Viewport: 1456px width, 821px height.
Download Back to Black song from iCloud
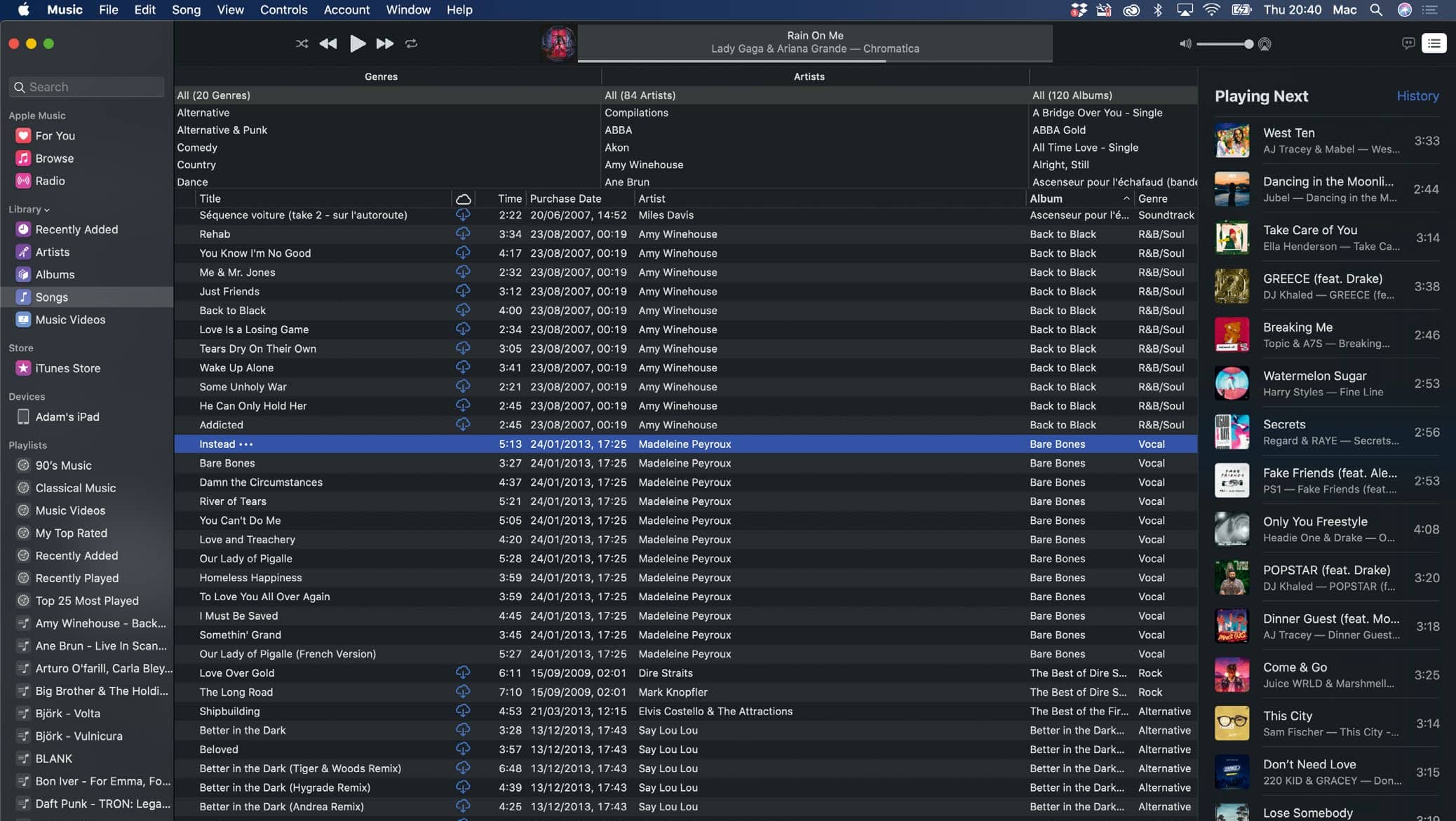tap(463, 310)
